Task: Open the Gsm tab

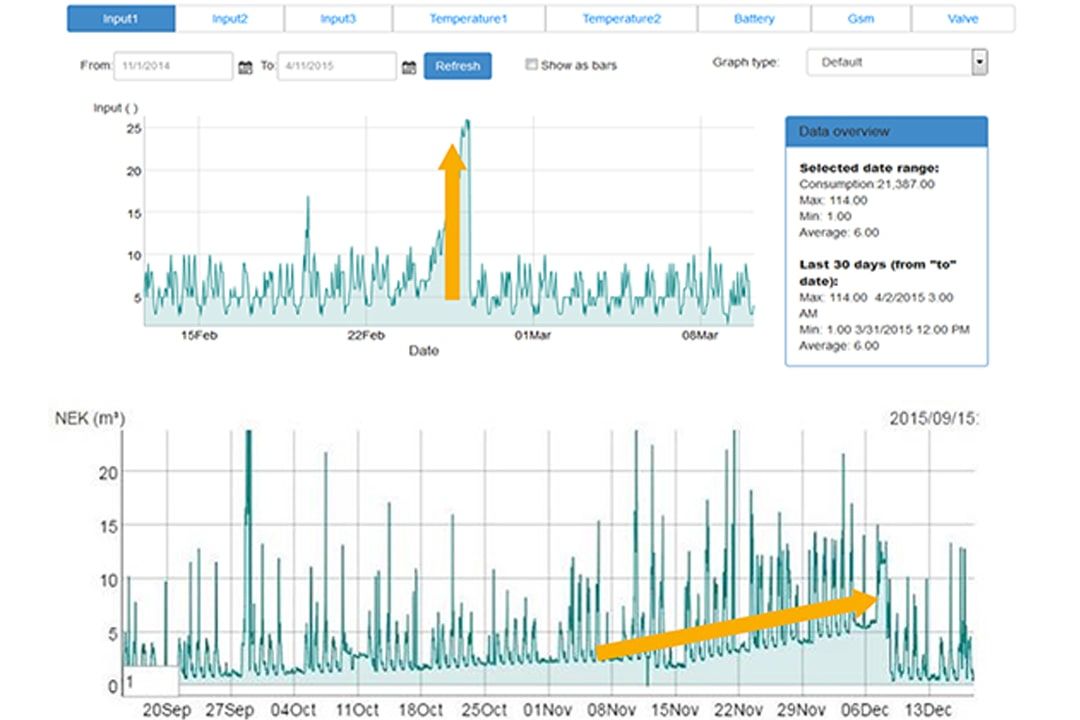Action: tap(860, 18)
